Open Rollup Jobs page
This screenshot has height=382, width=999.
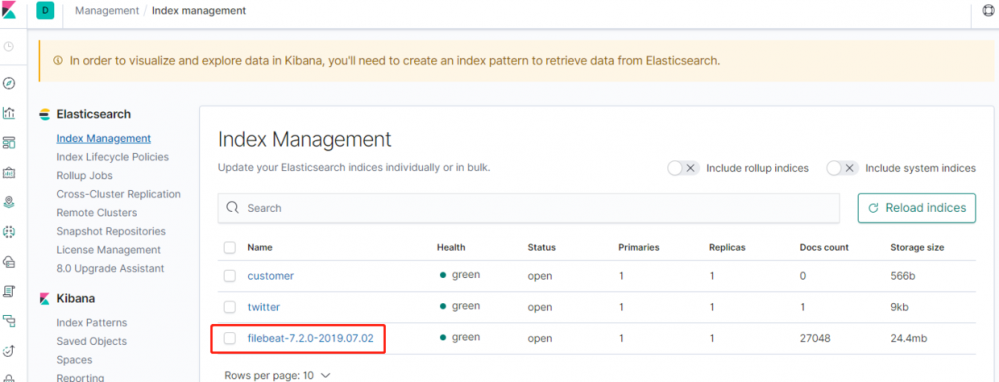[x=85, y=175]
